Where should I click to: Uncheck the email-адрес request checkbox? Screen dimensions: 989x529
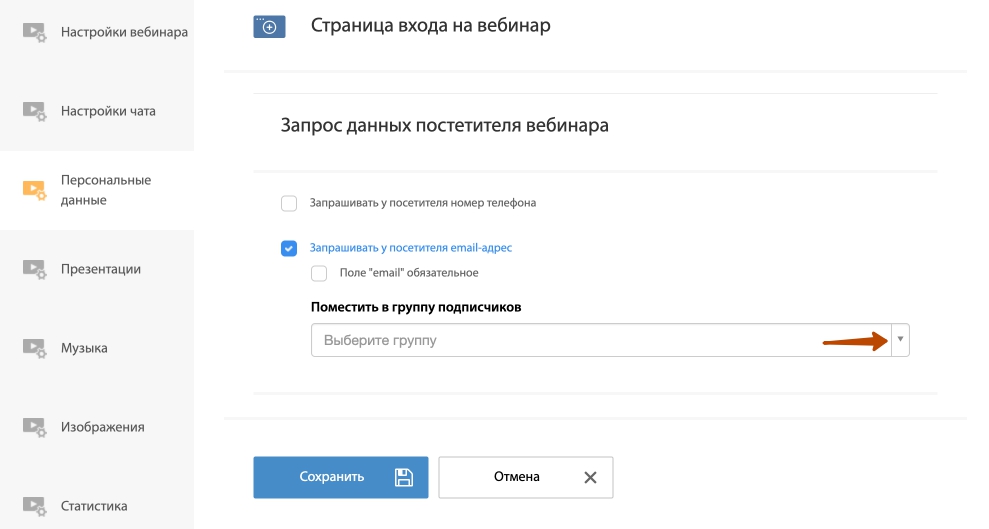click(x=289, y=248)
